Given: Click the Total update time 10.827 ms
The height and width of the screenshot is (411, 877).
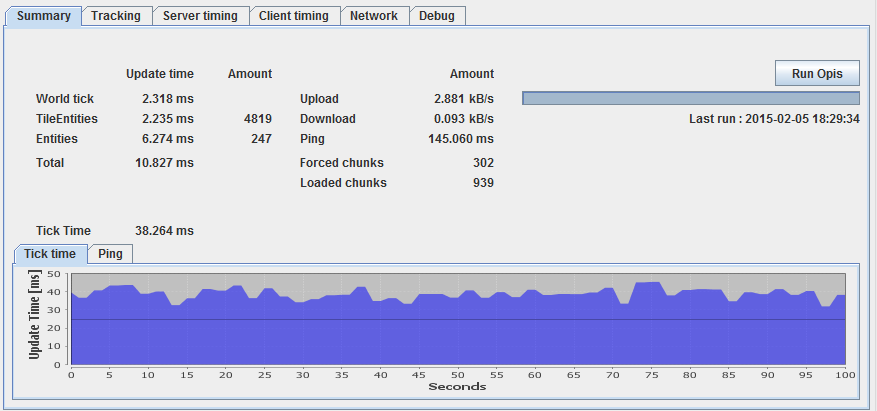Looking at the screenshot, I should [x=164, y=162].
